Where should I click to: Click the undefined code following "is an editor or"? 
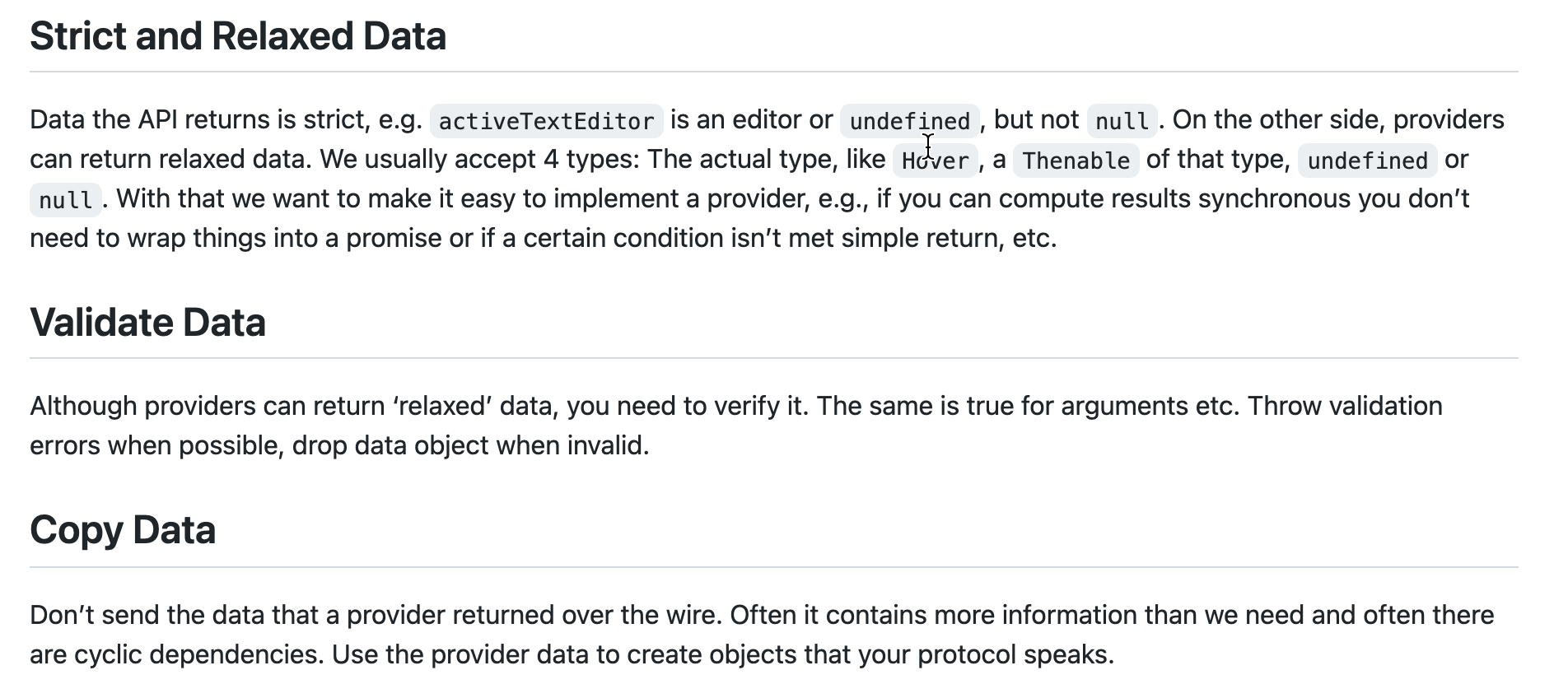click(909, 121)
